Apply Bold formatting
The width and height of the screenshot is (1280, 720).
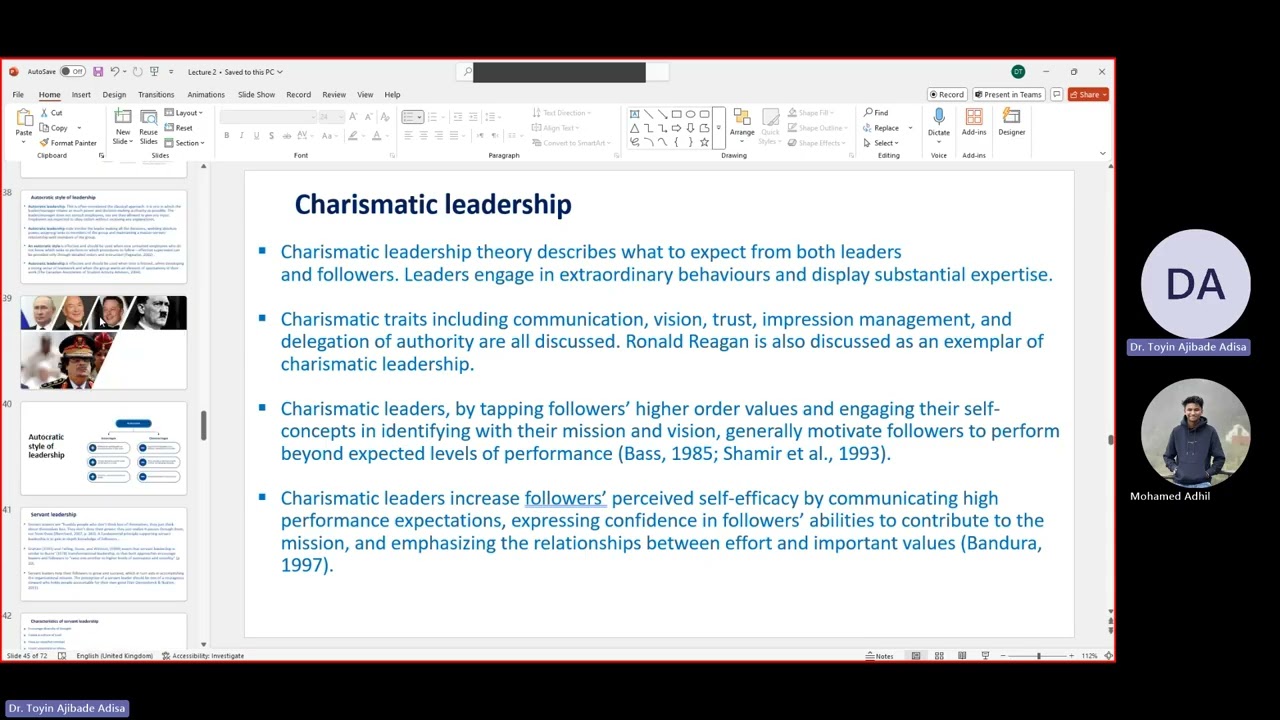click(226, 136)
